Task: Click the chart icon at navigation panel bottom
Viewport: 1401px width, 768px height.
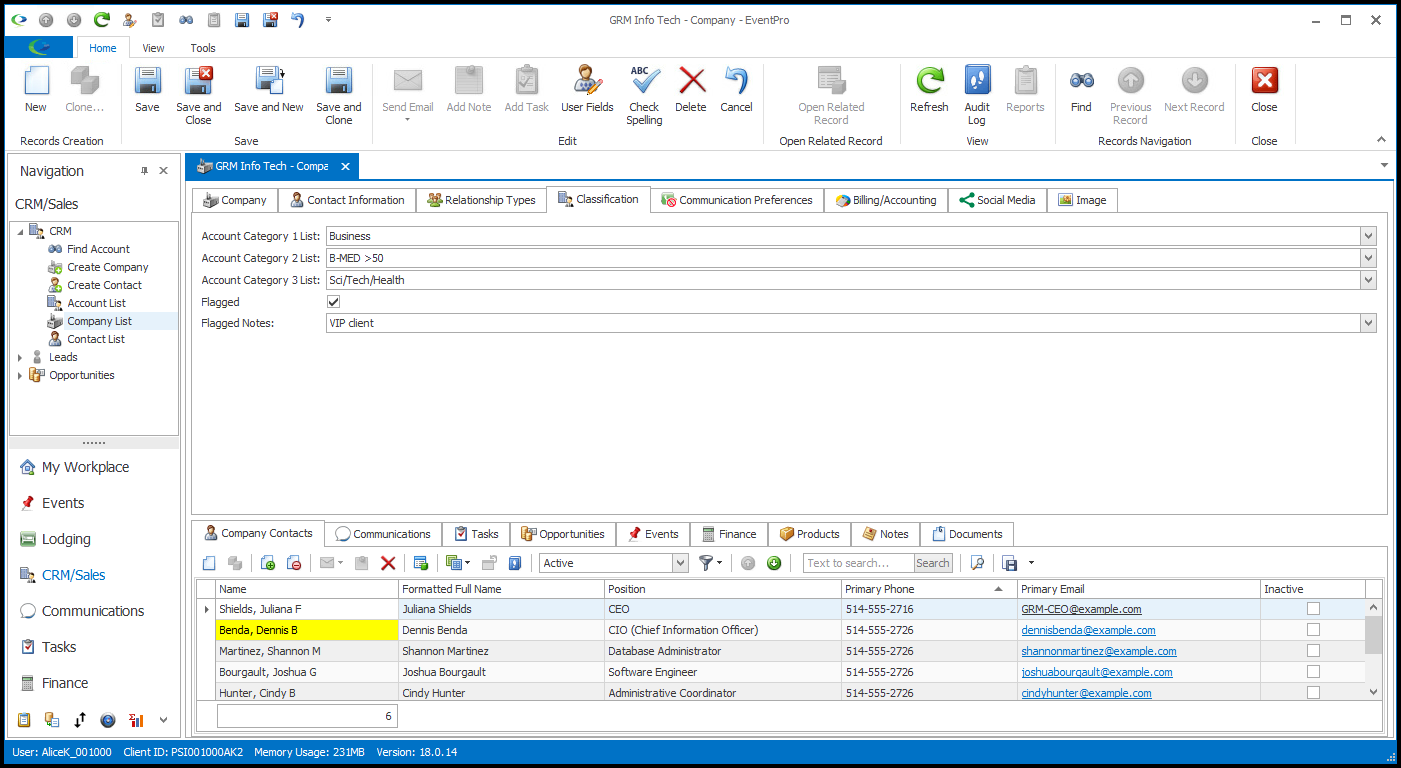Action: 136,720
